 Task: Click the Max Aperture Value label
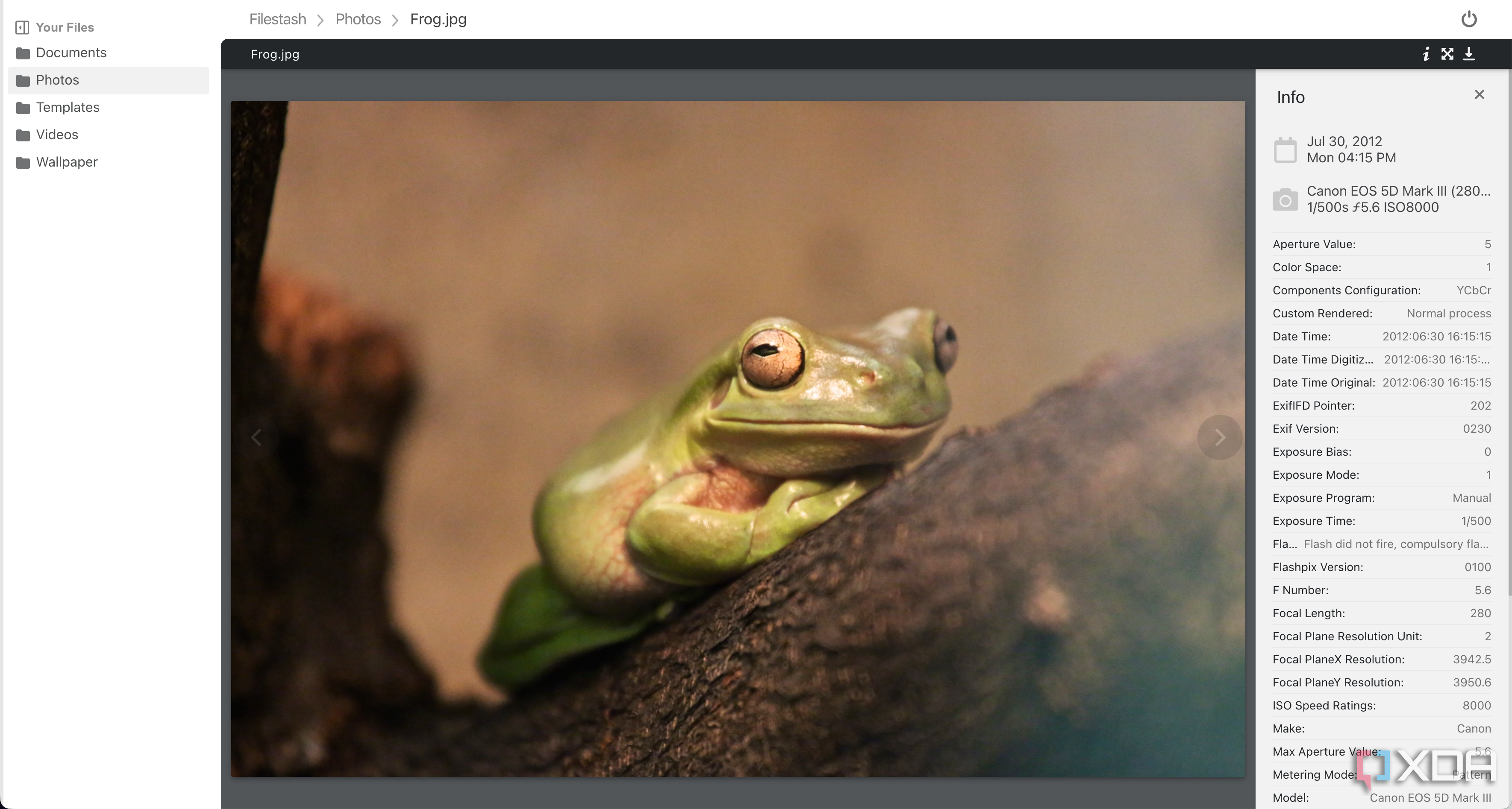1327,751
